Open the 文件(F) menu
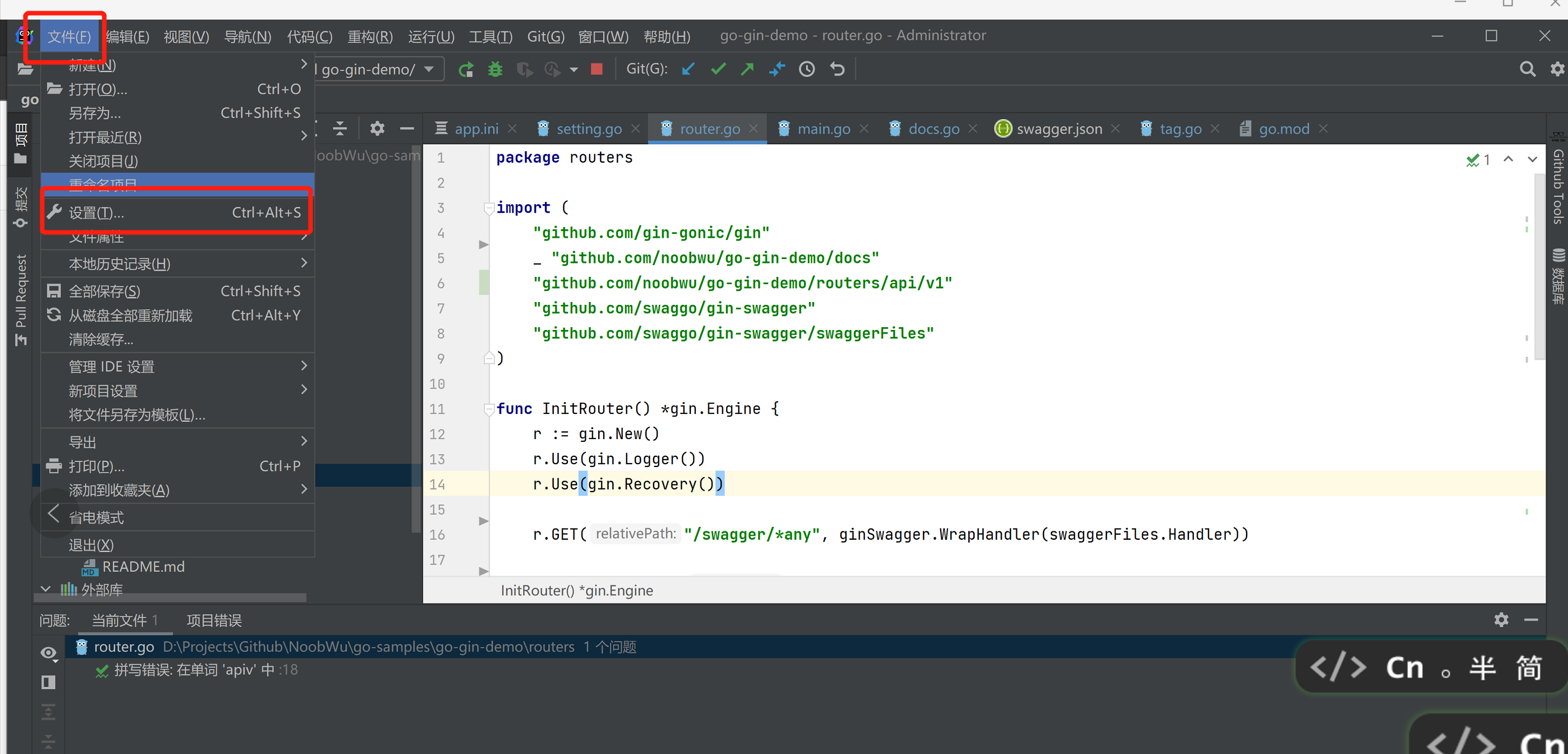This screenshot has width=1568, height=754. (69, 36)
